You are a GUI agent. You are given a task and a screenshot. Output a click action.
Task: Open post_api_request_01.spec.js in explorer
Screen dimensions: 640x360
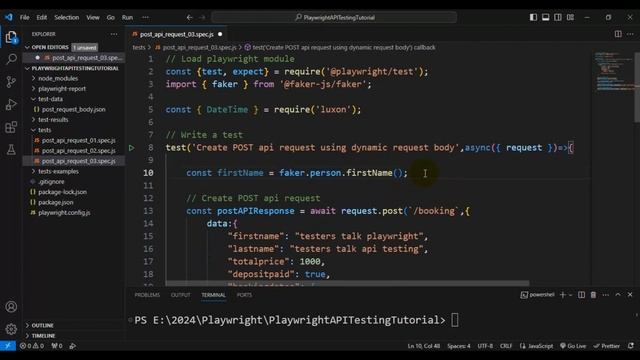(x=78, y=140)
